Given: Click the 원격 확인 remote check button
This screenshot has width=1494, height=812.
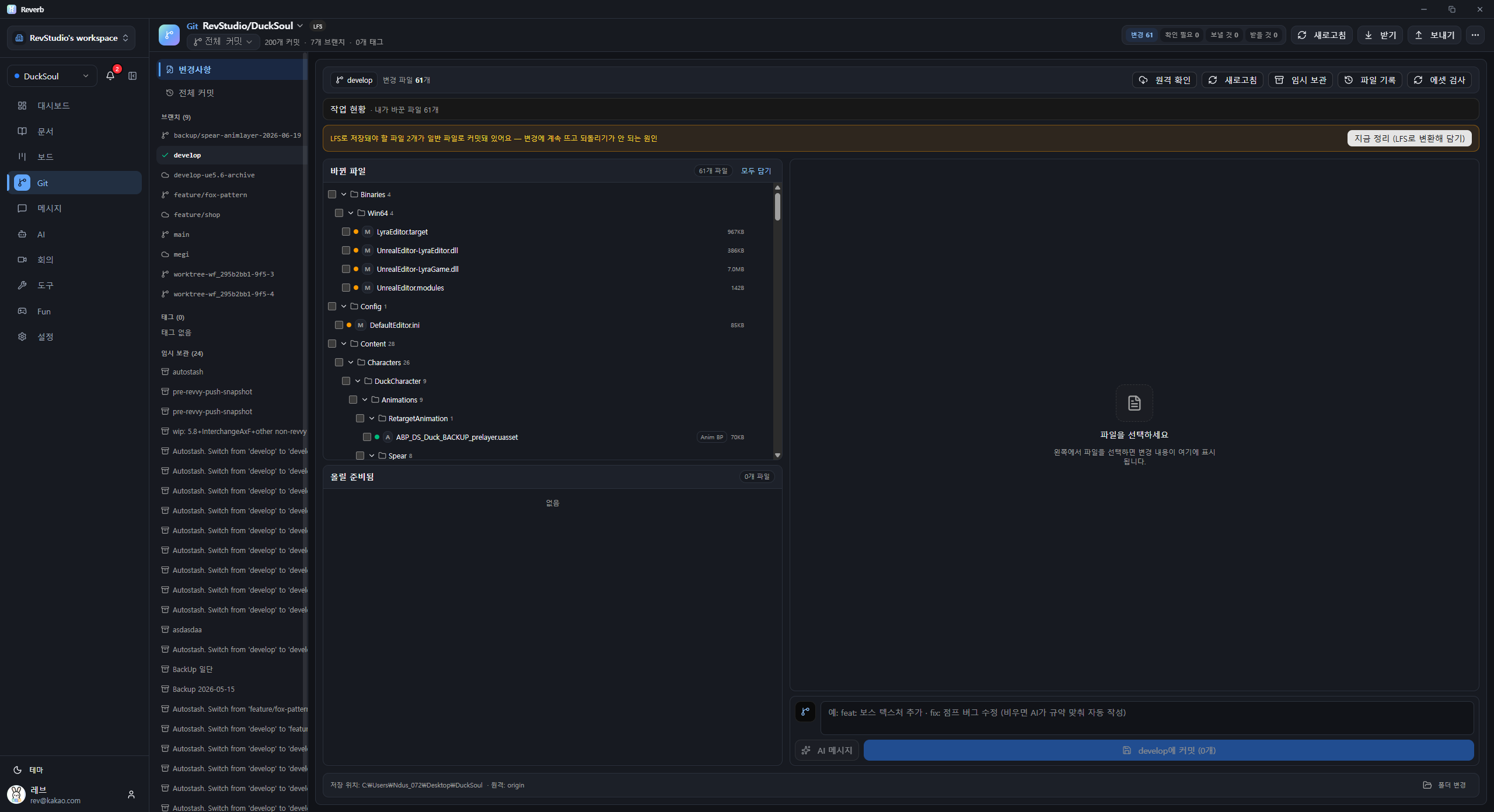Looking at the screenshot, I should pos(1165,80).
